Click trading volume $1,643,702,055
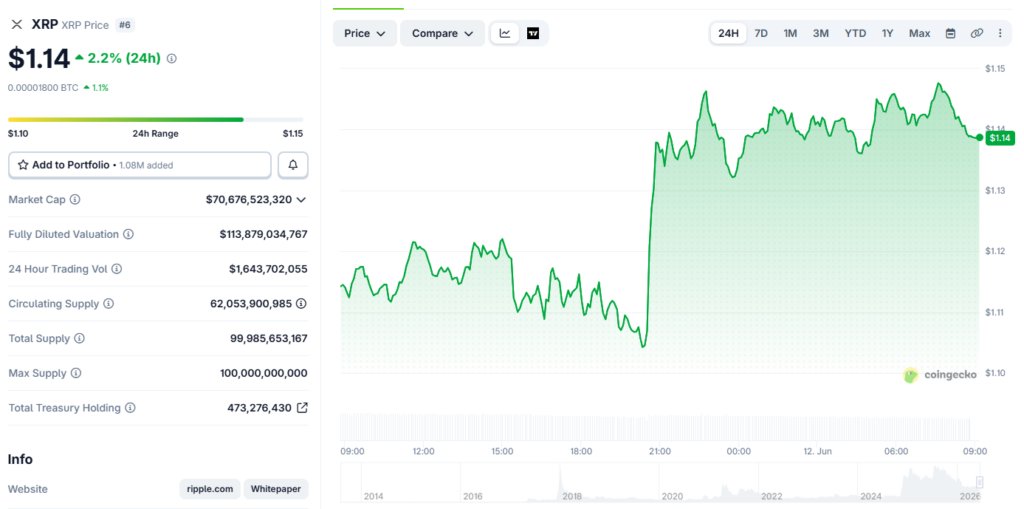The width and height of the screenshot is (1024, 509). pyautogui.click(x=268, y=269)
